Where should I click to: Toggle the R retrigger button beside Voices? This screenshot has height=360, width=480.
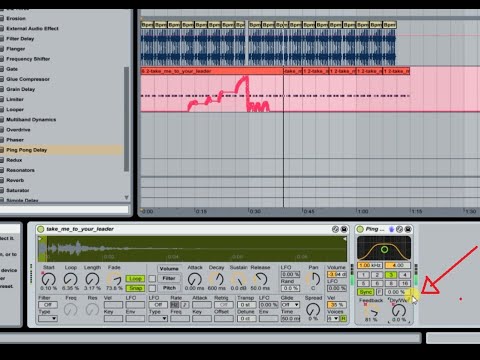pos(343,319)
